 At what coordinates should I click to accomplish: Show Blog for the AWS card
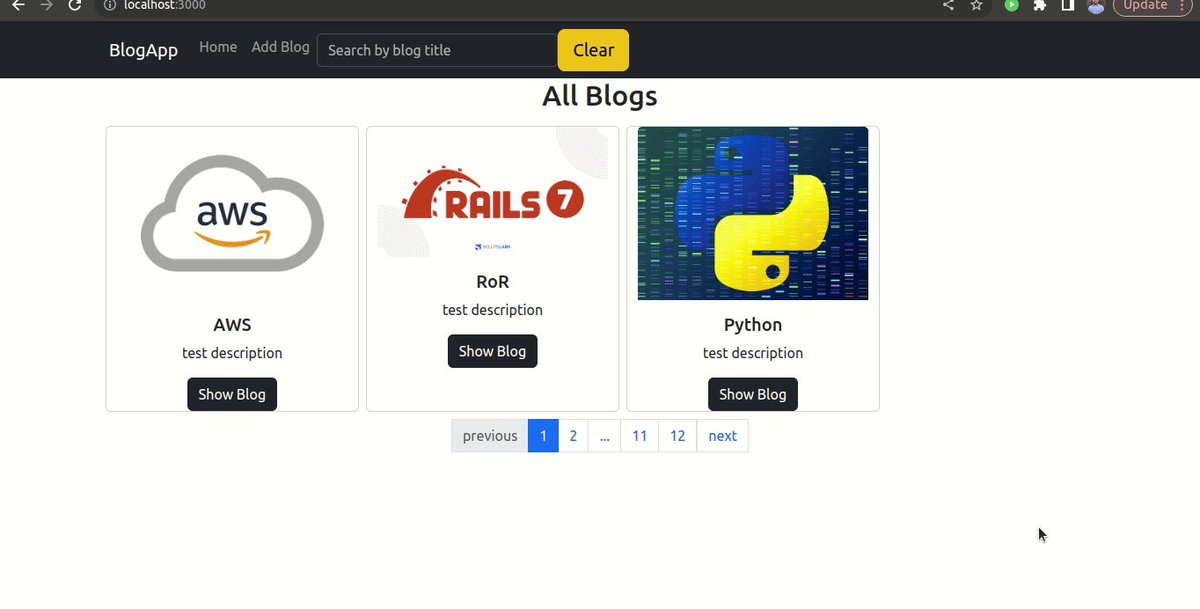pos(232,394)
